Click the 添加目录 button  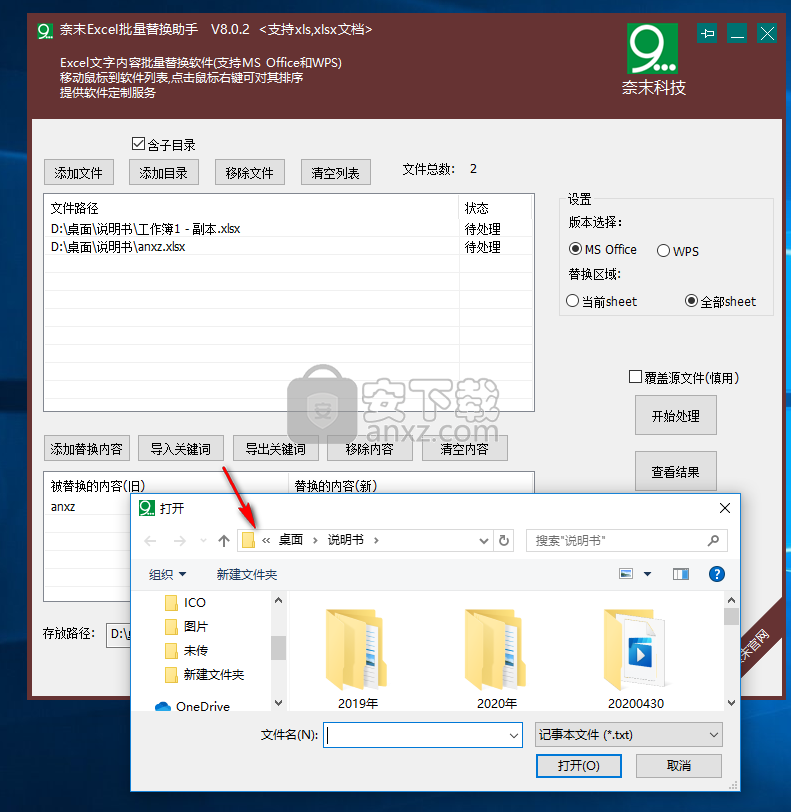(x=164, y=172)
